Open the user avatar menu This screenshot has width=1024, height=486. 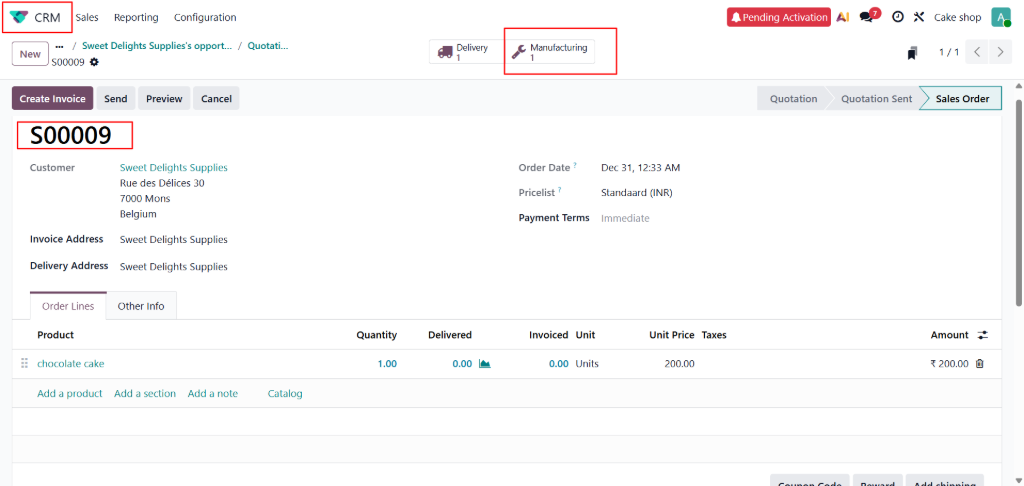point(1000,17)
